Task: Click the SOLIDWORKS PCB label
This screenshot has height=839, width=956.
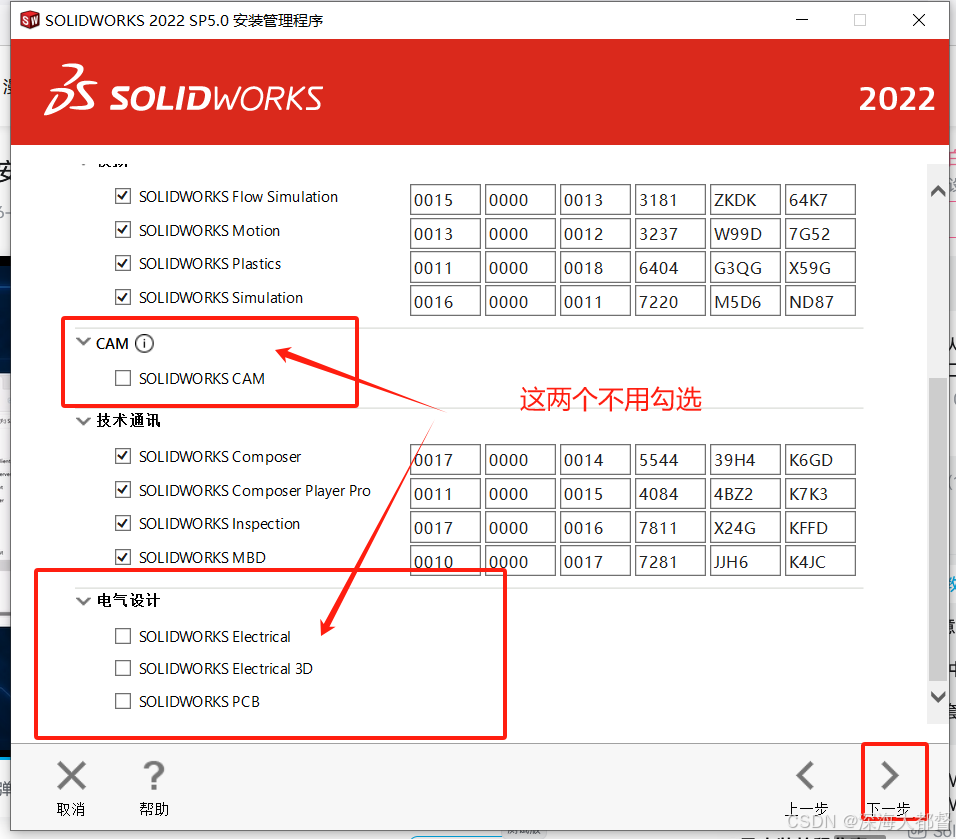Action: 199,702
